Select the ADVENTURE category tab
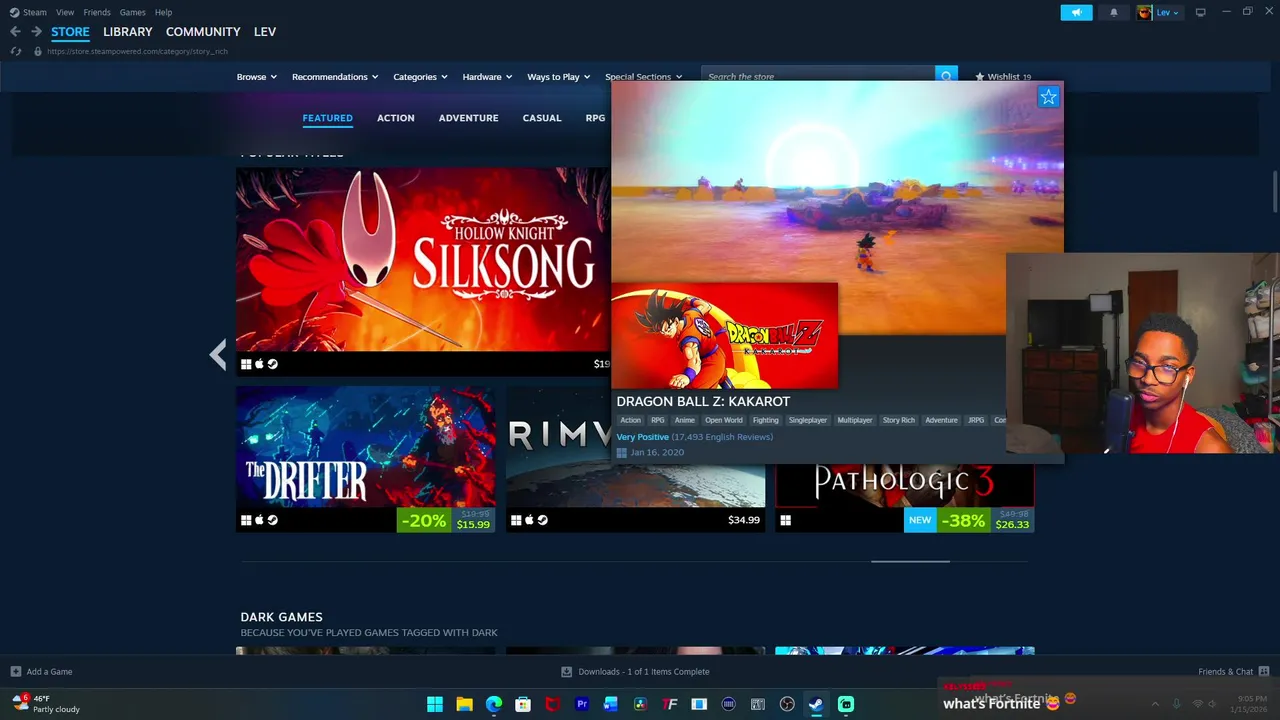 (468, 118)
